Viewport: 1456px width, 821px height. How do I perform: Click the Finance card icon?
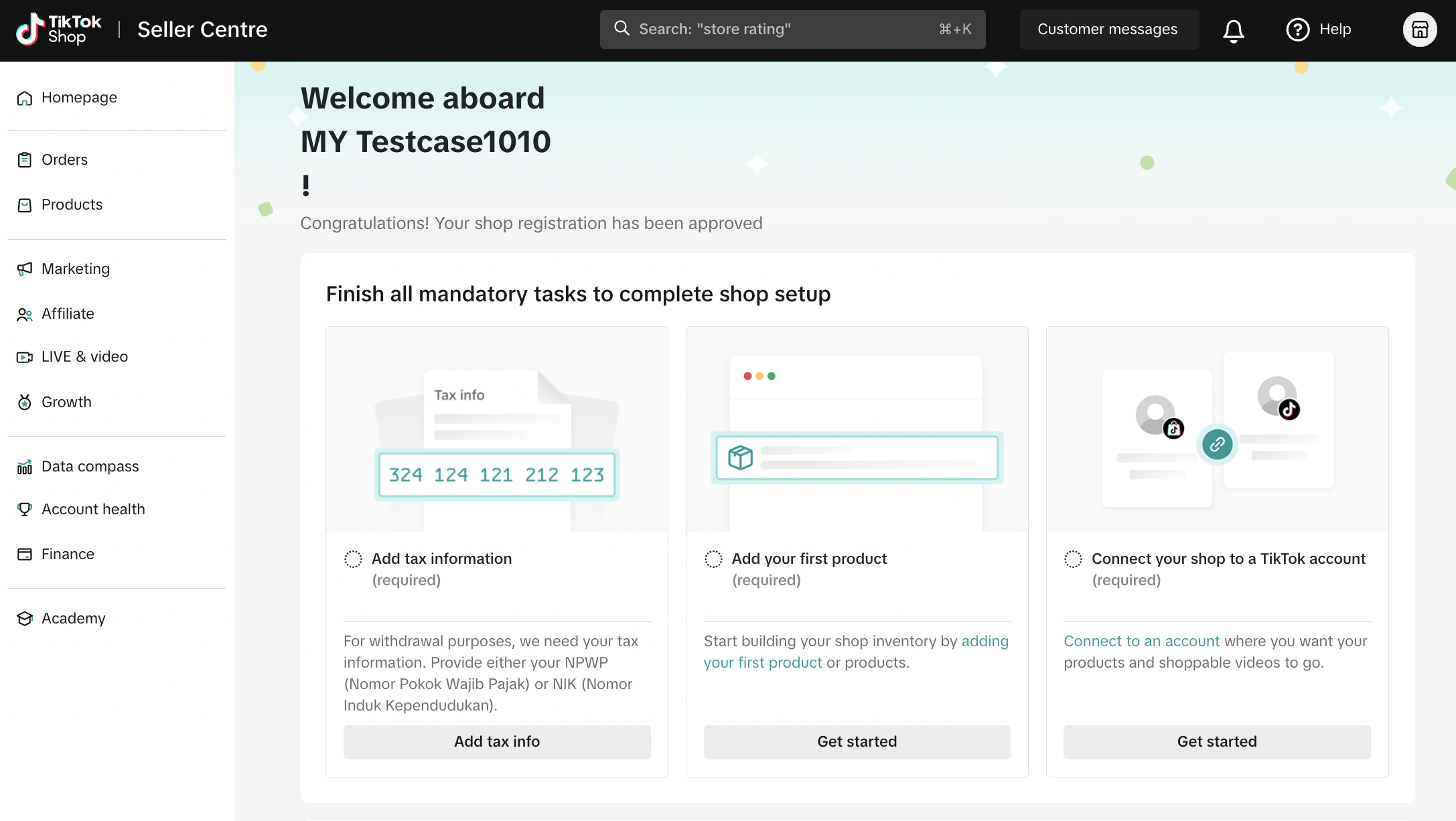[25, 554]
